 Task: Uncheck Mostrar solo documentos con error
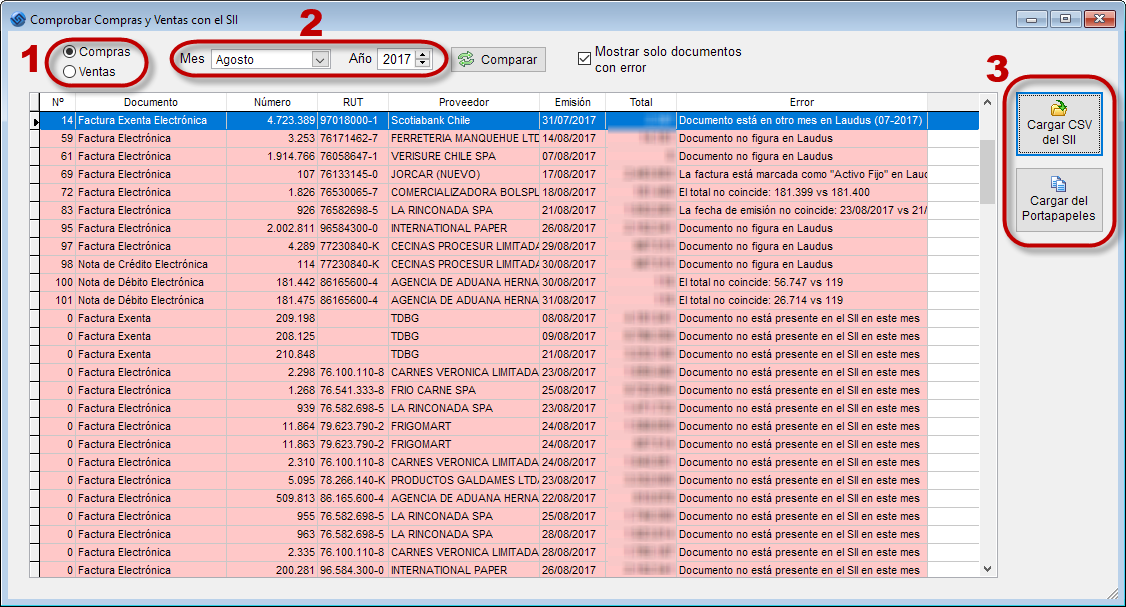coord(585,59)
